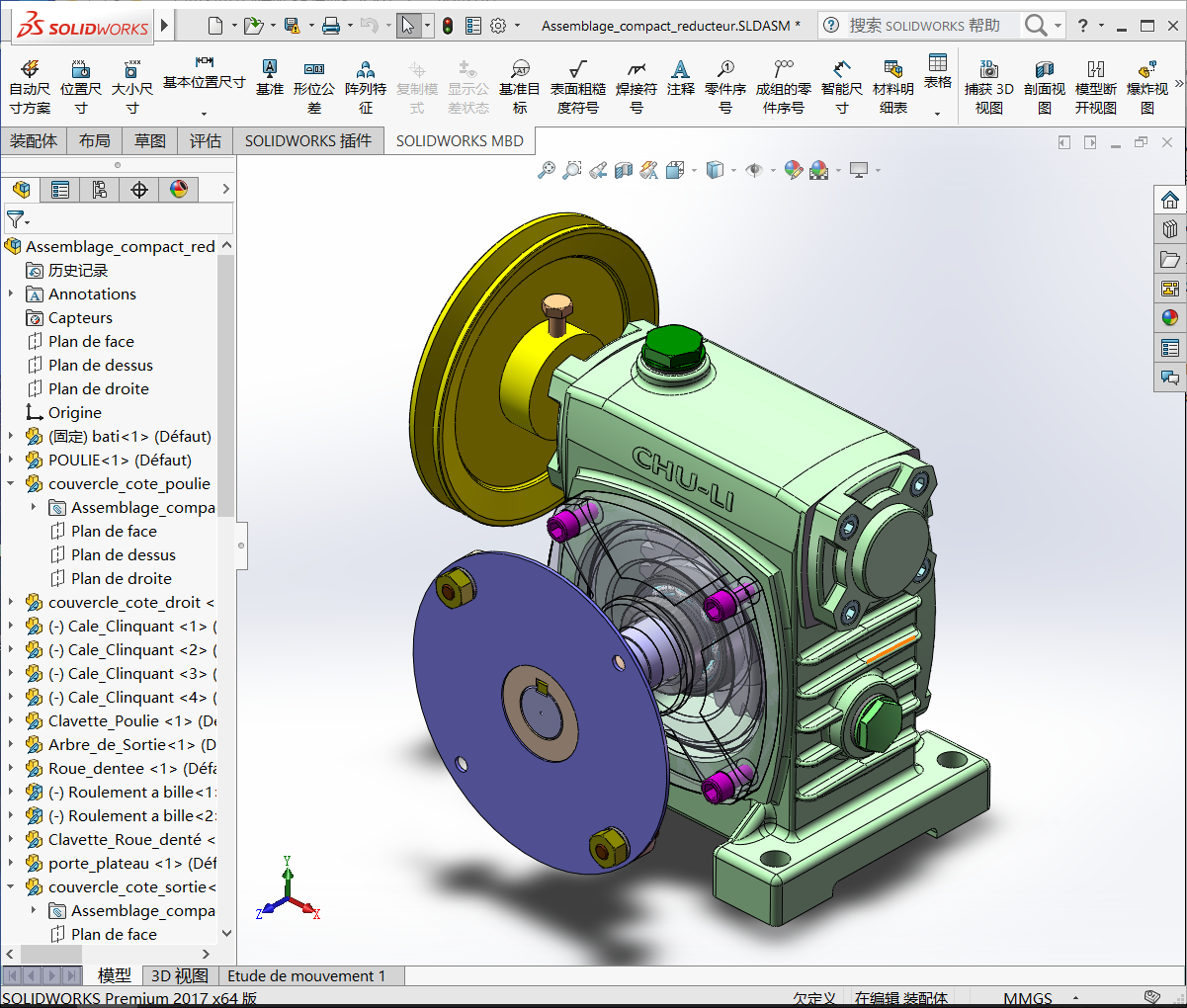The height and width of the screenshot is (1008, 1187).
Task: Switch to the PropertyManager tab
Action: [x=60, y=189]
